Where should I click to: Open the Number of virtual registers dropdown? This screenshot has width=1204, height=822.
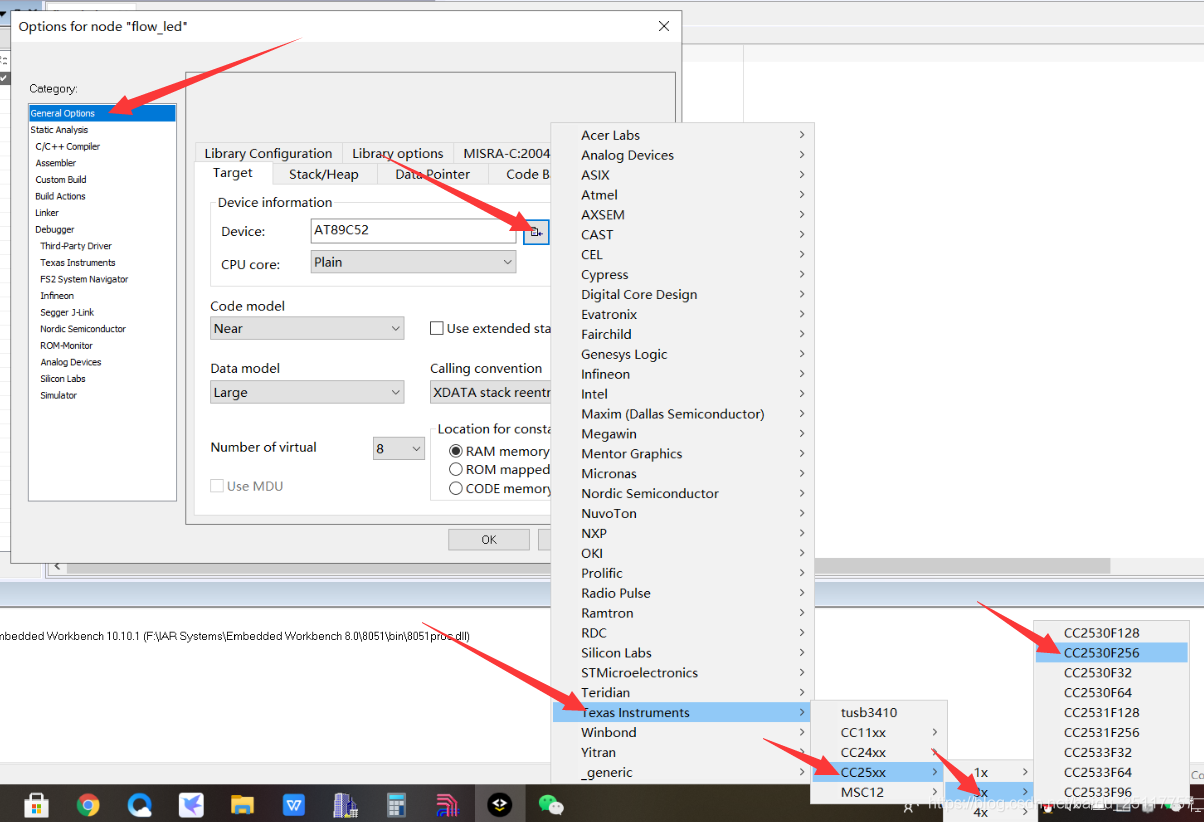pyautogui.click(x=399, y=449)
